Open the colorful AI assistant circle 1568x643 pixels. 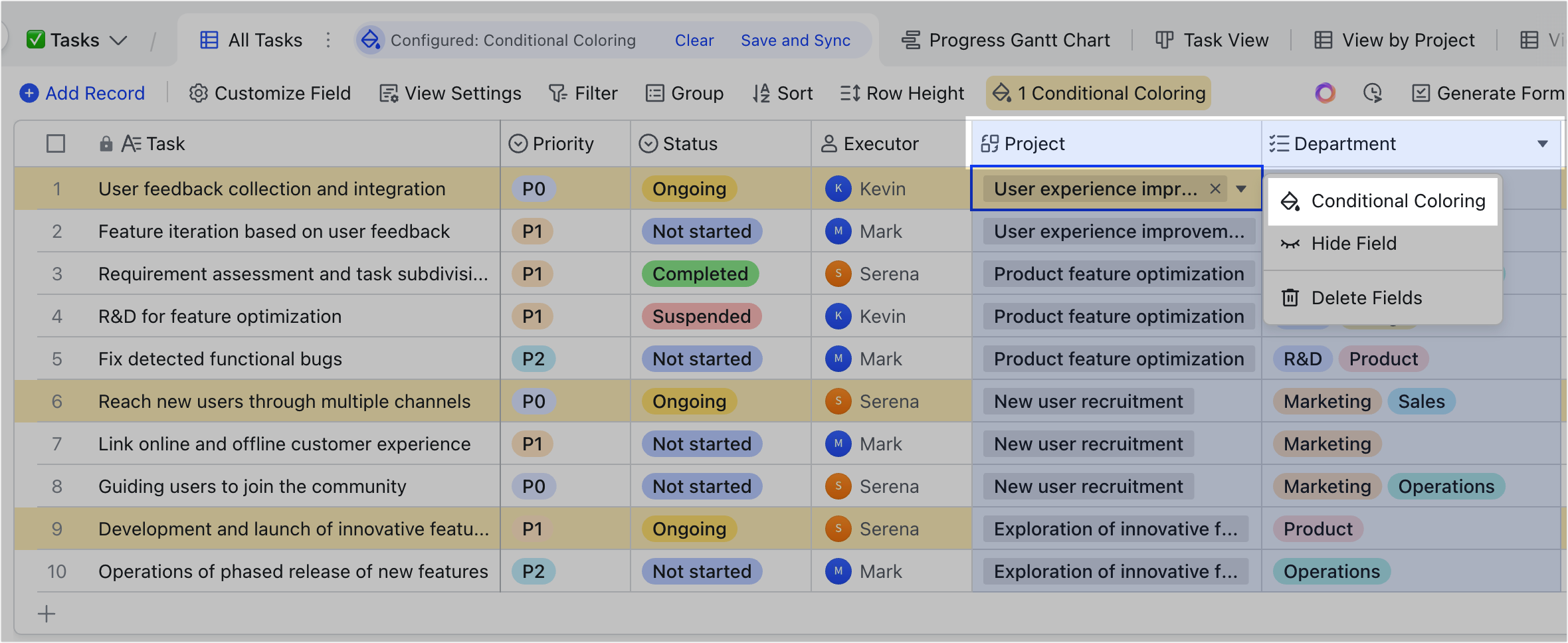[x=1324, y=93]
